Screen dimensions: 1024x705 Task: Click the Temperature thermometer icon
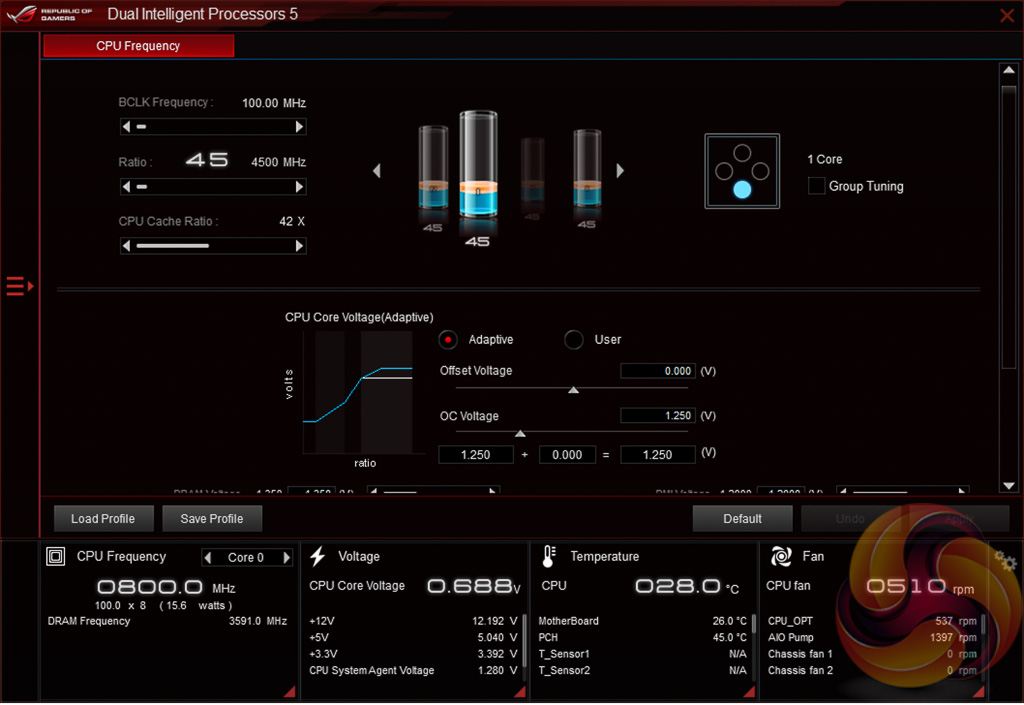point(549,556)
